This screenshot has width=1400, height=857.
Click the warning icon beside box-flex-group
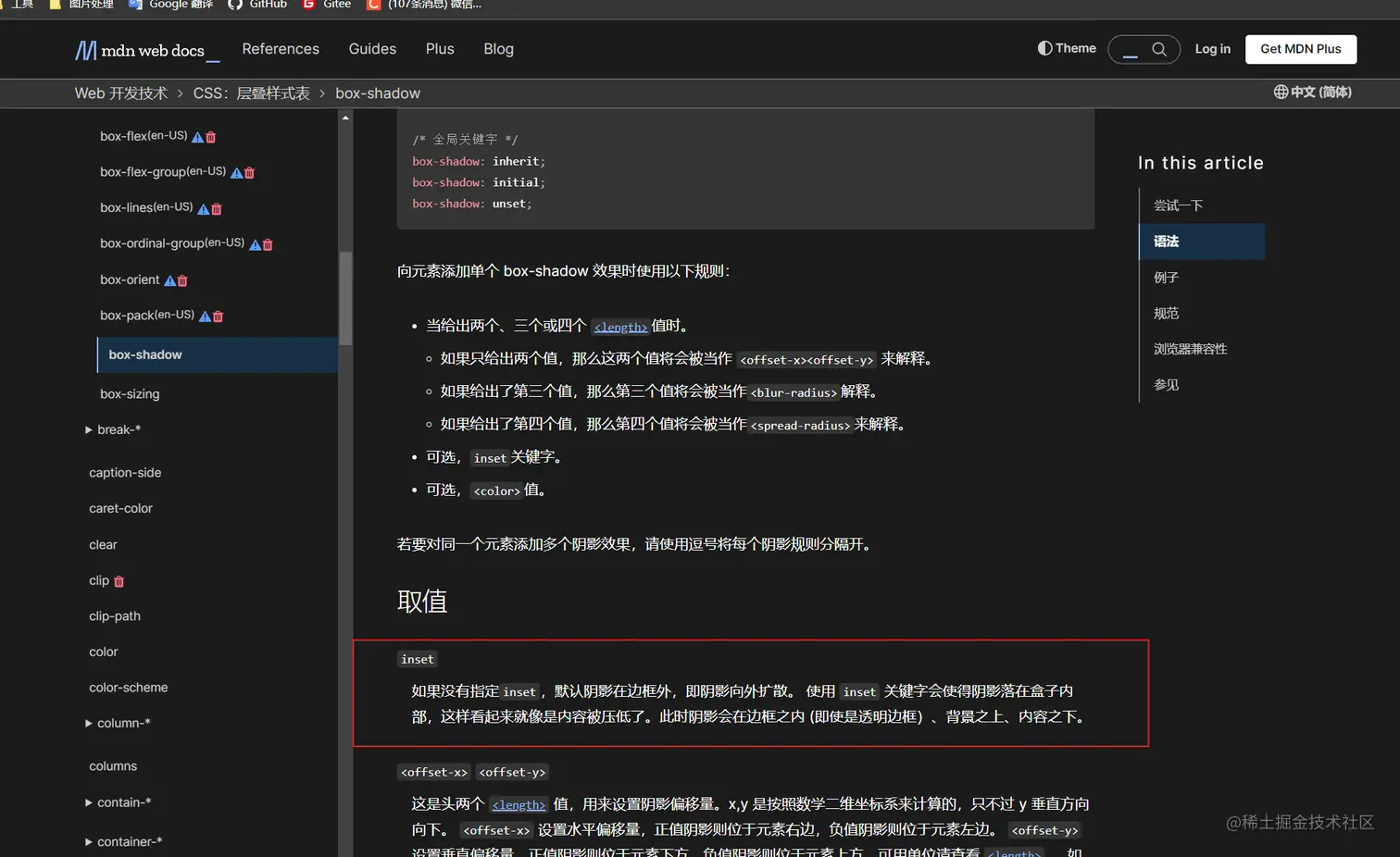tap(236, 173)
